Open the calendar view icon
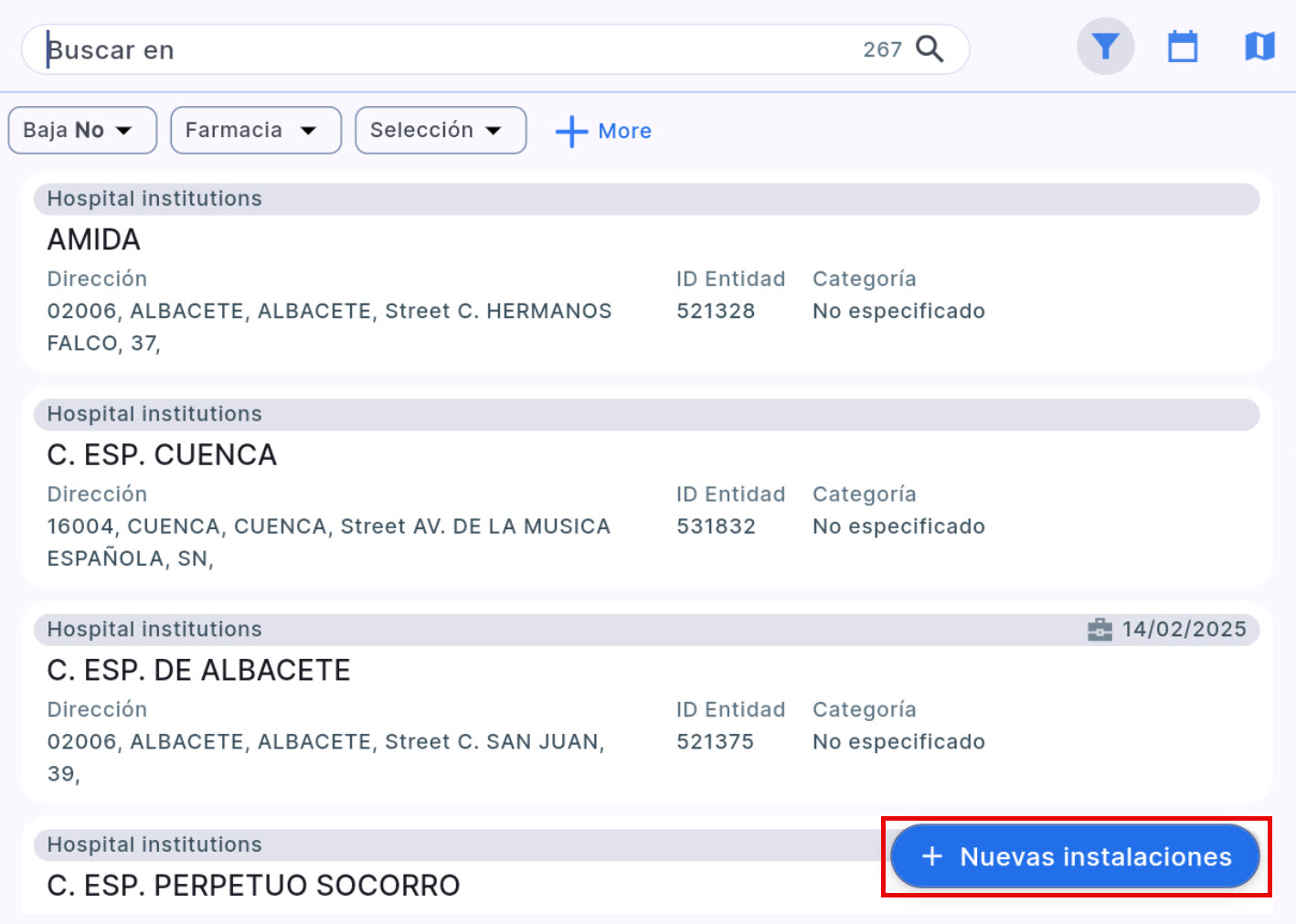 click(1182, 46)
